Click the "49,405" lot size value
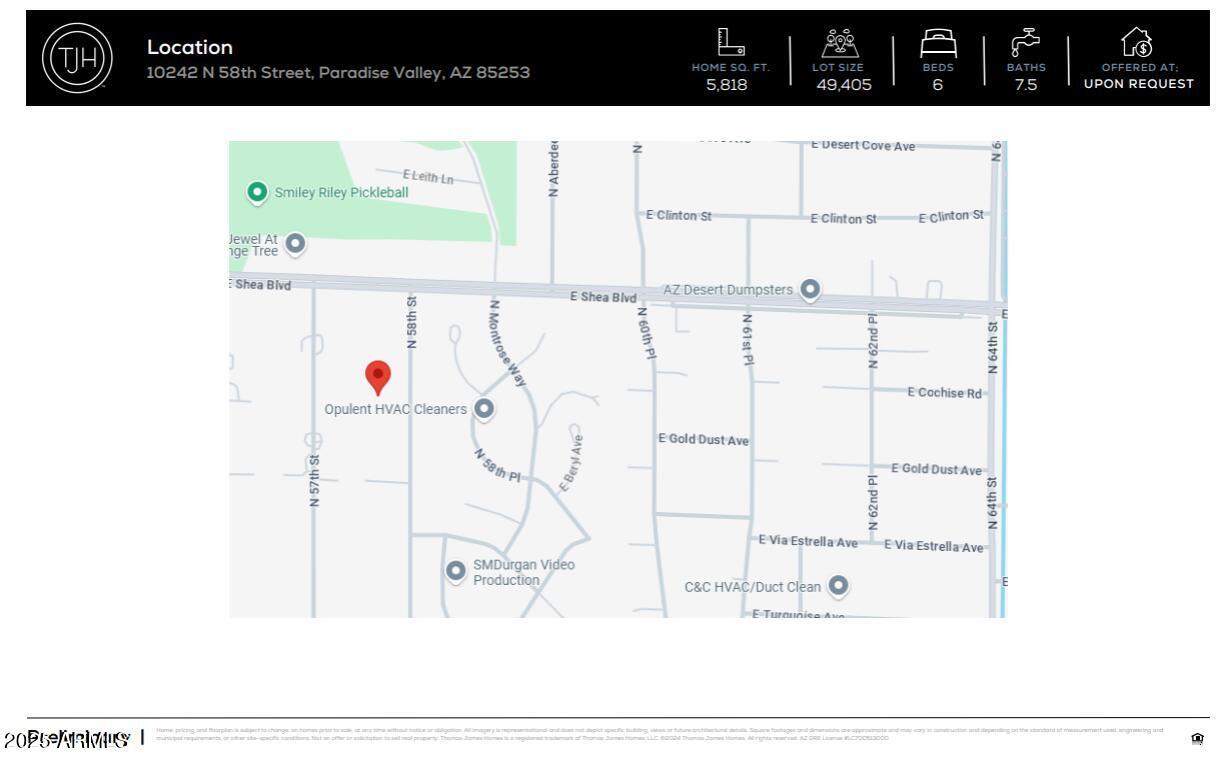Viewport: 1228px width, 775px height. [x=844, y=85]
